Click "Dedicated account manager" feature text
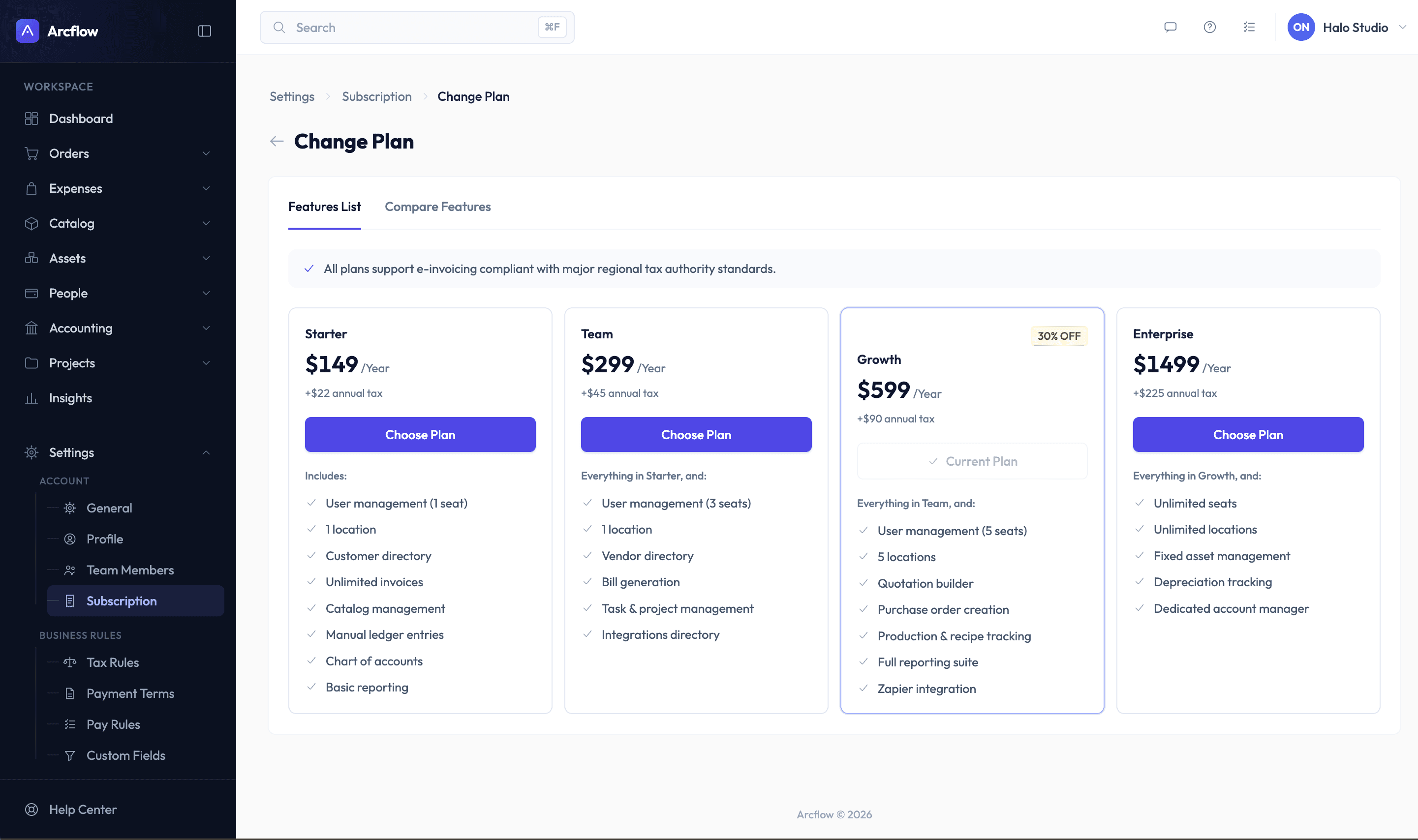Image resolution: width=1418 pixels, height=840 pixels. (1231, 608)
